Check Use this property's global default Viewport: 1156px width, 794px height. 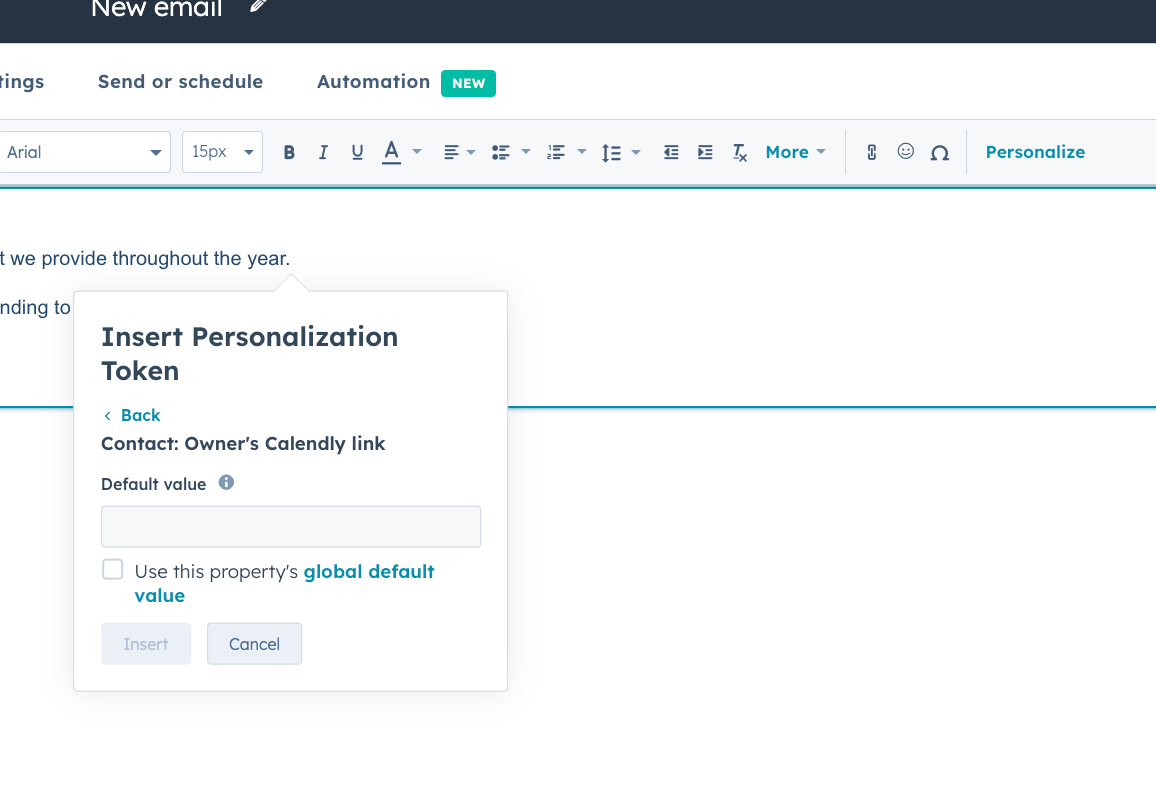click(x=113, y=569)
